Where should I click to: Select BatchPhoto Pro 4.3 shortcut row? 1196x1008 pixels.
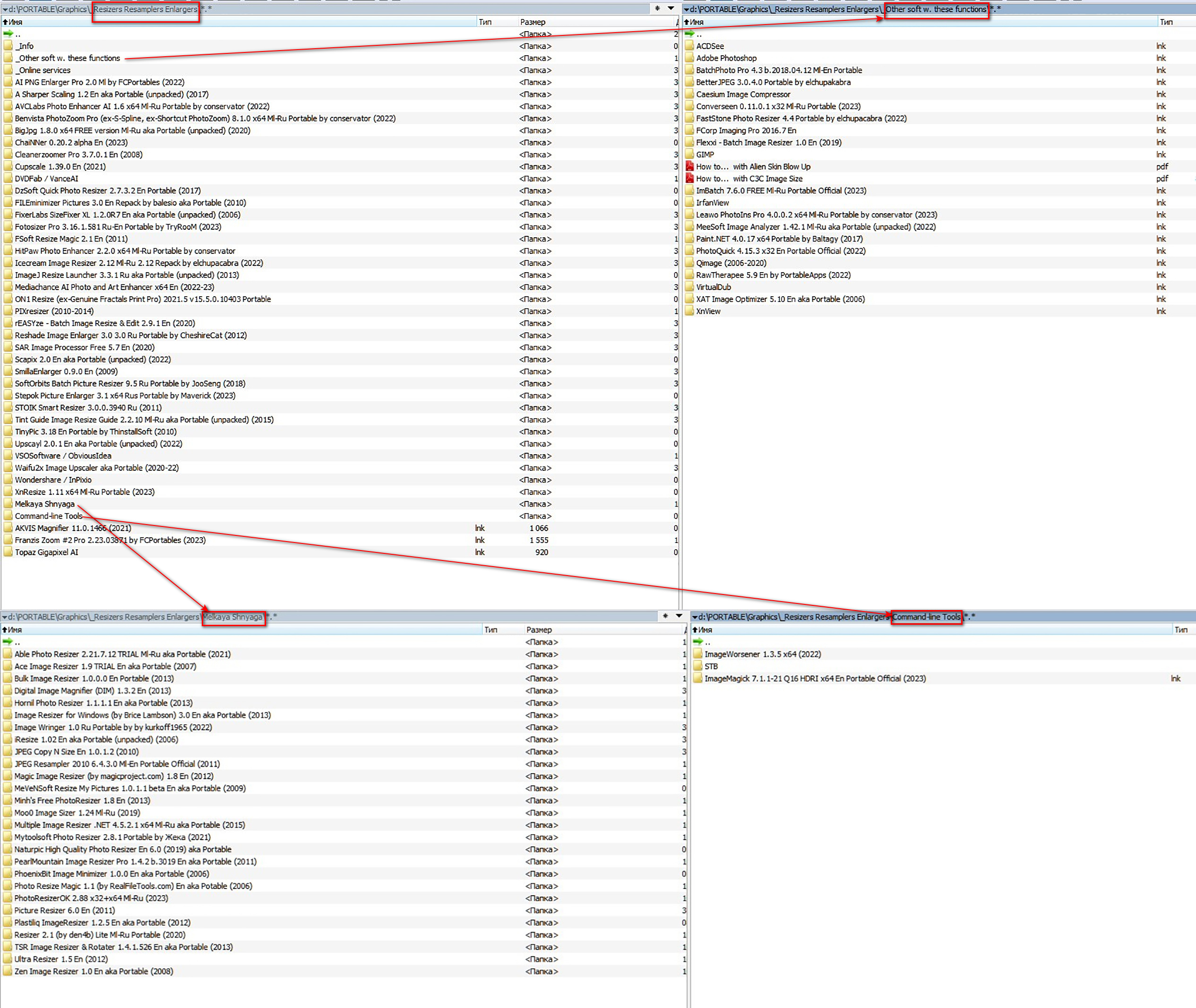click(x=939, y=70)
